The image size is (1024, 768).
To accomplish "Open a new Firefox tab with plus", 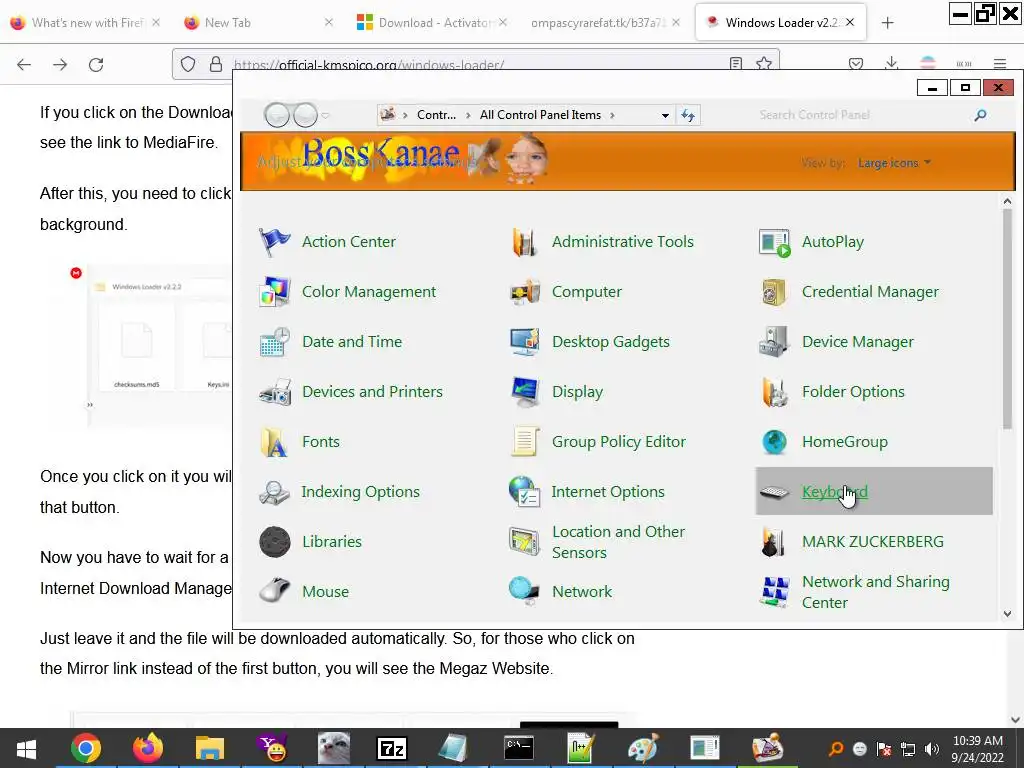I will click(x=887, y=23).
